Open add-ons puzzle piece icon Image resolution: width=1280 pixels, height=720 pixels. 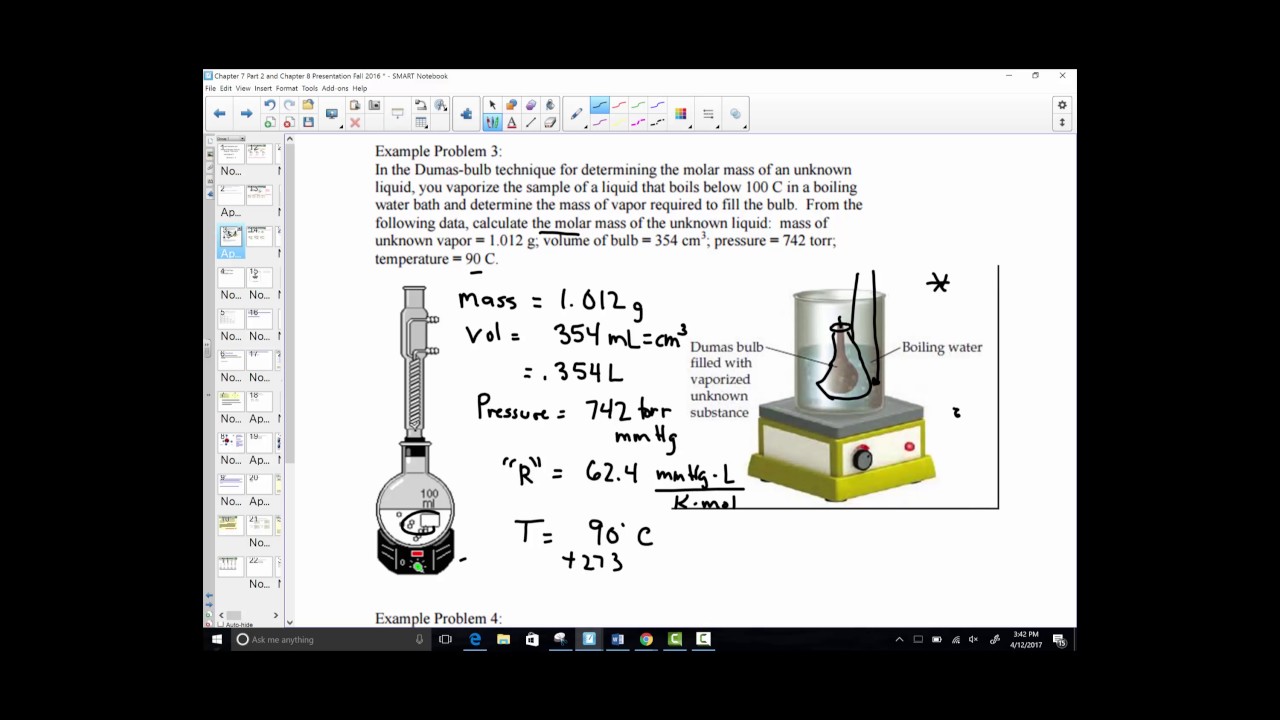pyautogui.click(x=466, y=114)
